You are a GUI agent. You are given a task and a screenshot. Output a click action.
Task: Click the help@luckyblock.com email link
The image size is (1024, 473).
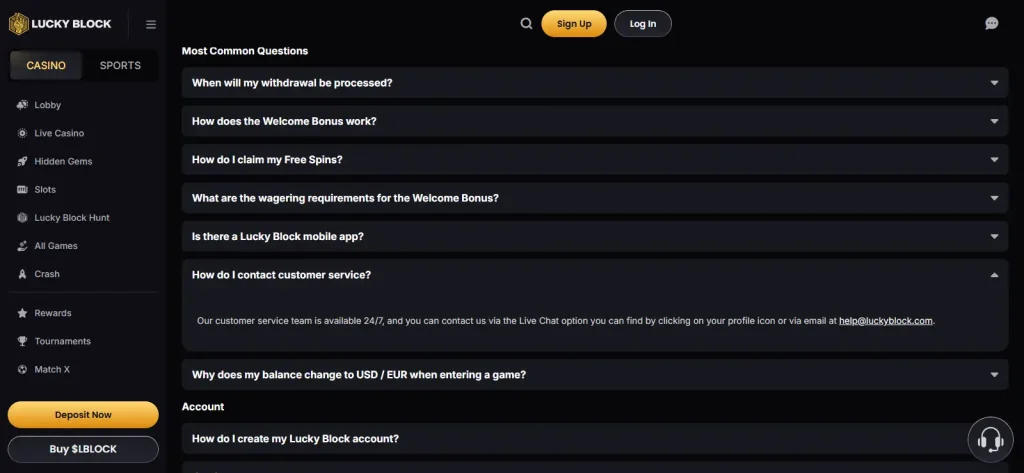pyautogui.click(x=886, y=321)
